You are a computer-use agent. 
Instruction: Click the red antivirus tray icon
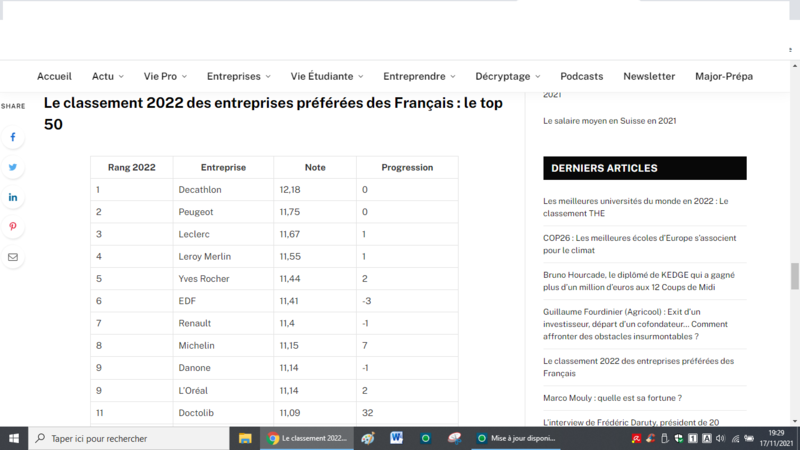(636, 438)
